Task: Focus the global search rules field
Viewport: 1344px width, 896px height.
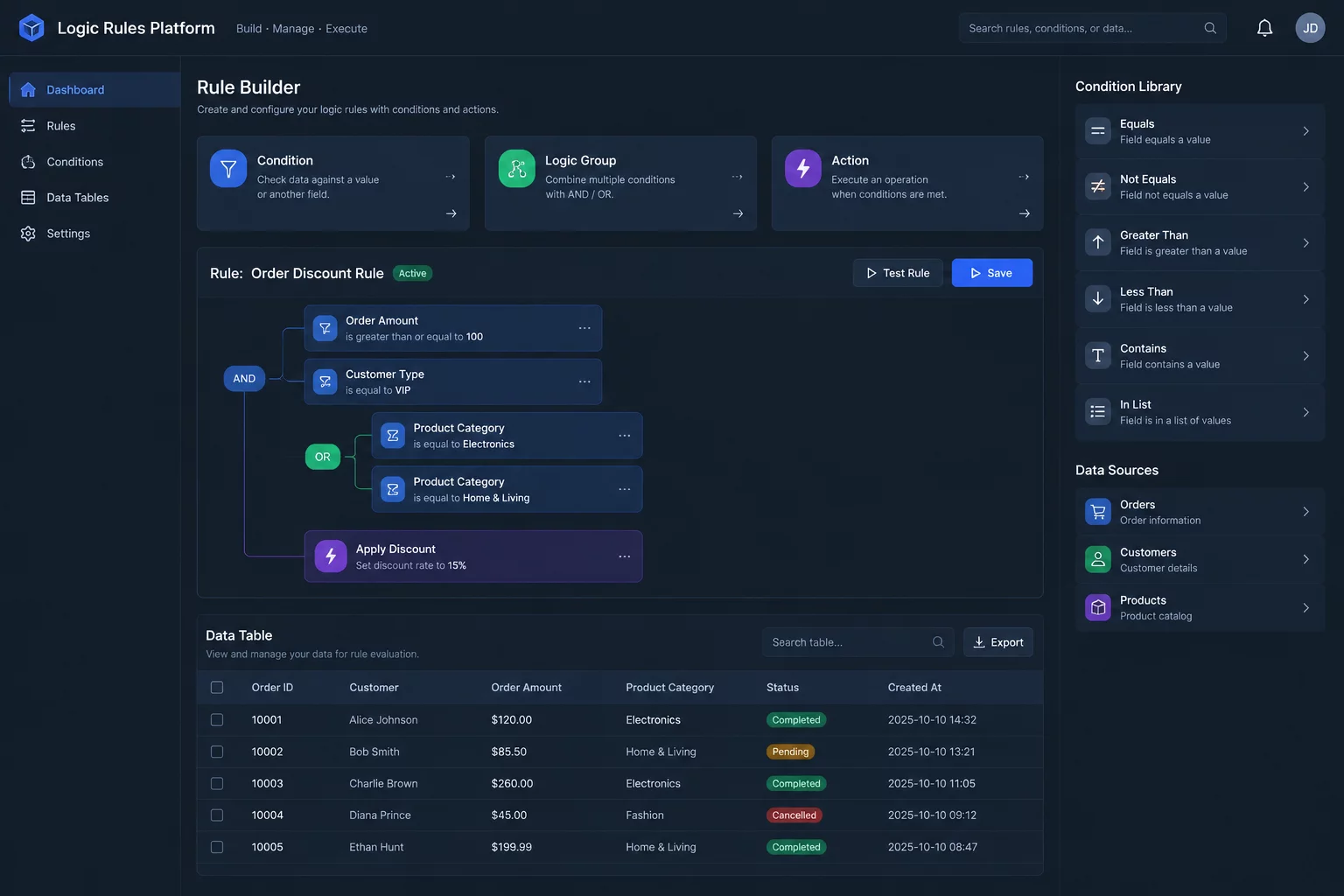Action: [1093, 28]
